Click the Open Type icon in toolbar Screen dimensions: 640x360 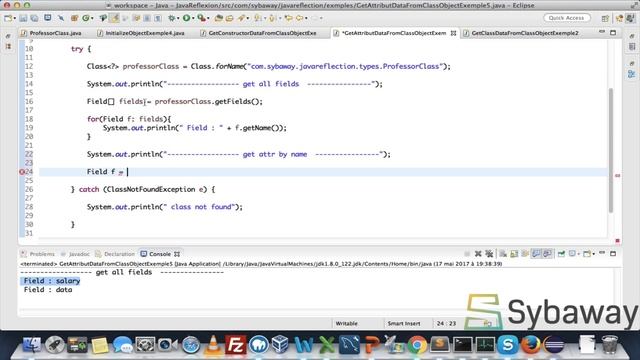[218, 18]
